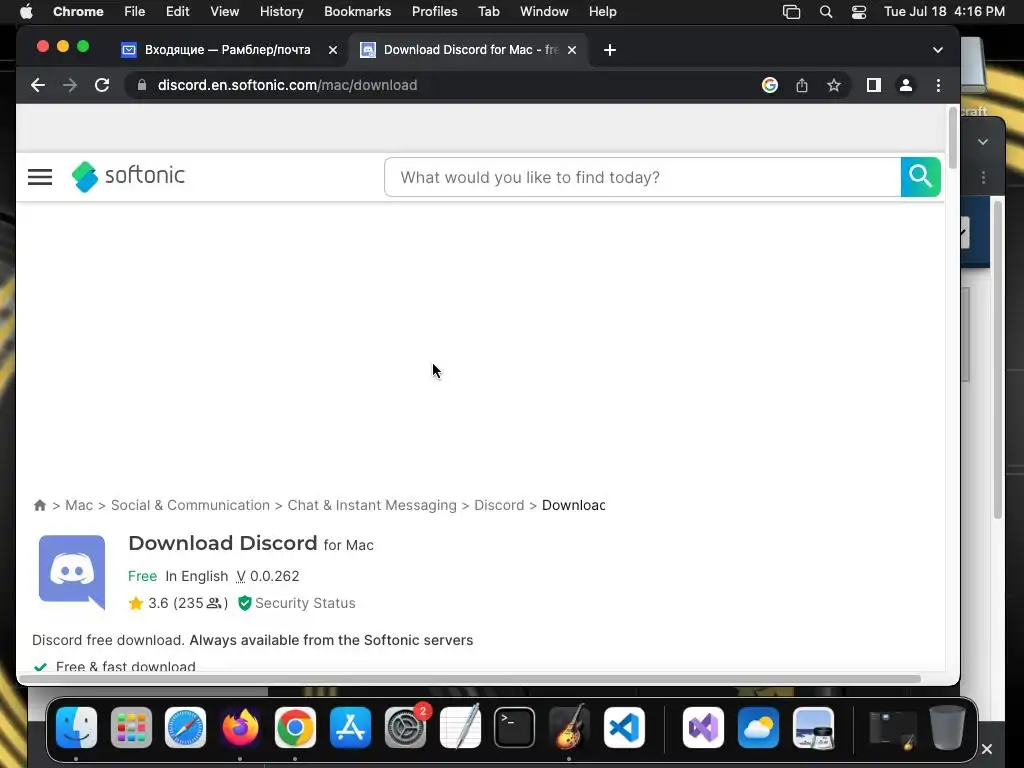
Task: Close the Рамблер/почта tab
Action: click(333, 50)
